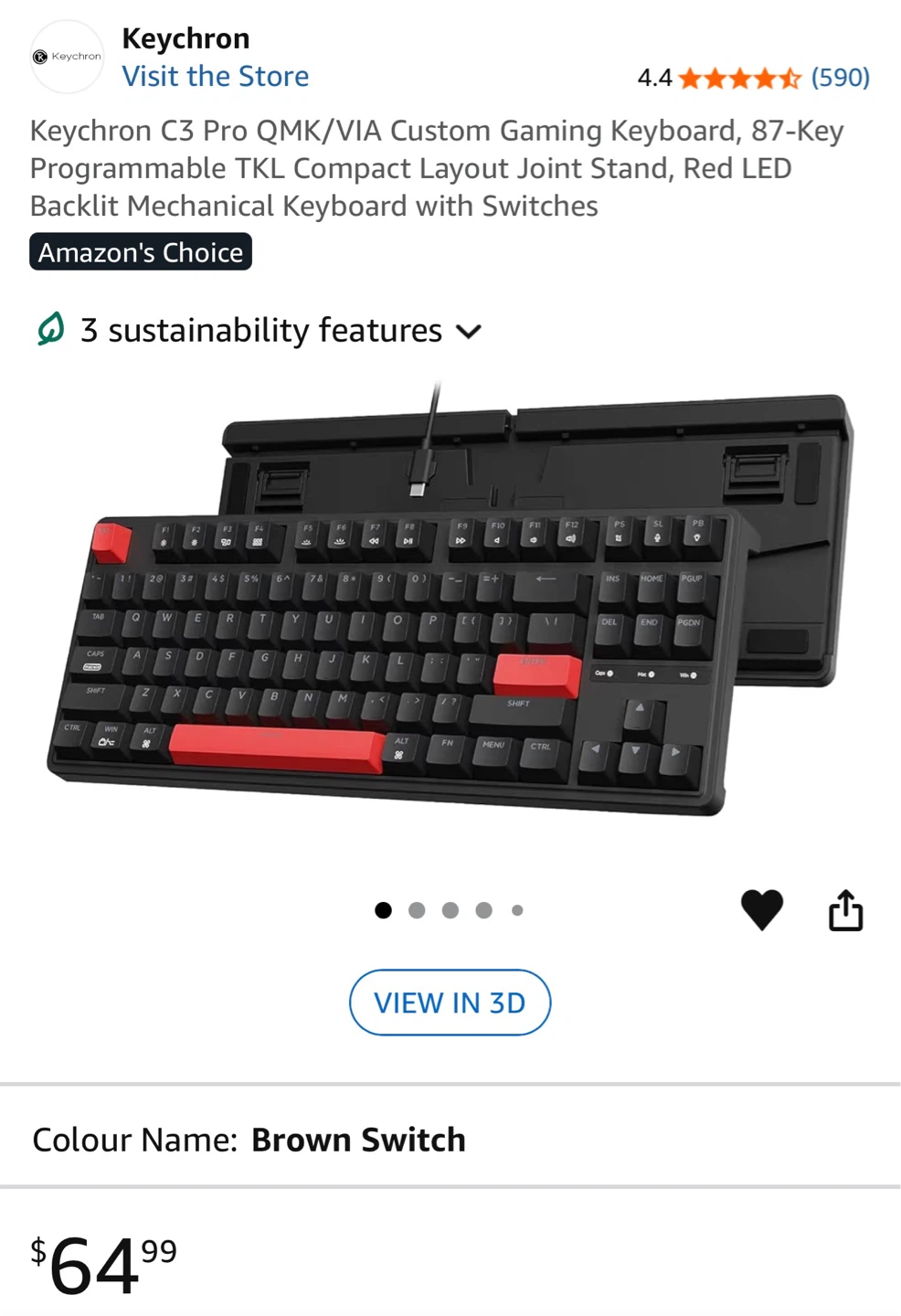The height and width of the screenshot is (1316, 901).
Task: Select the fourth image carousel dot
Action: tap(484, 910)
